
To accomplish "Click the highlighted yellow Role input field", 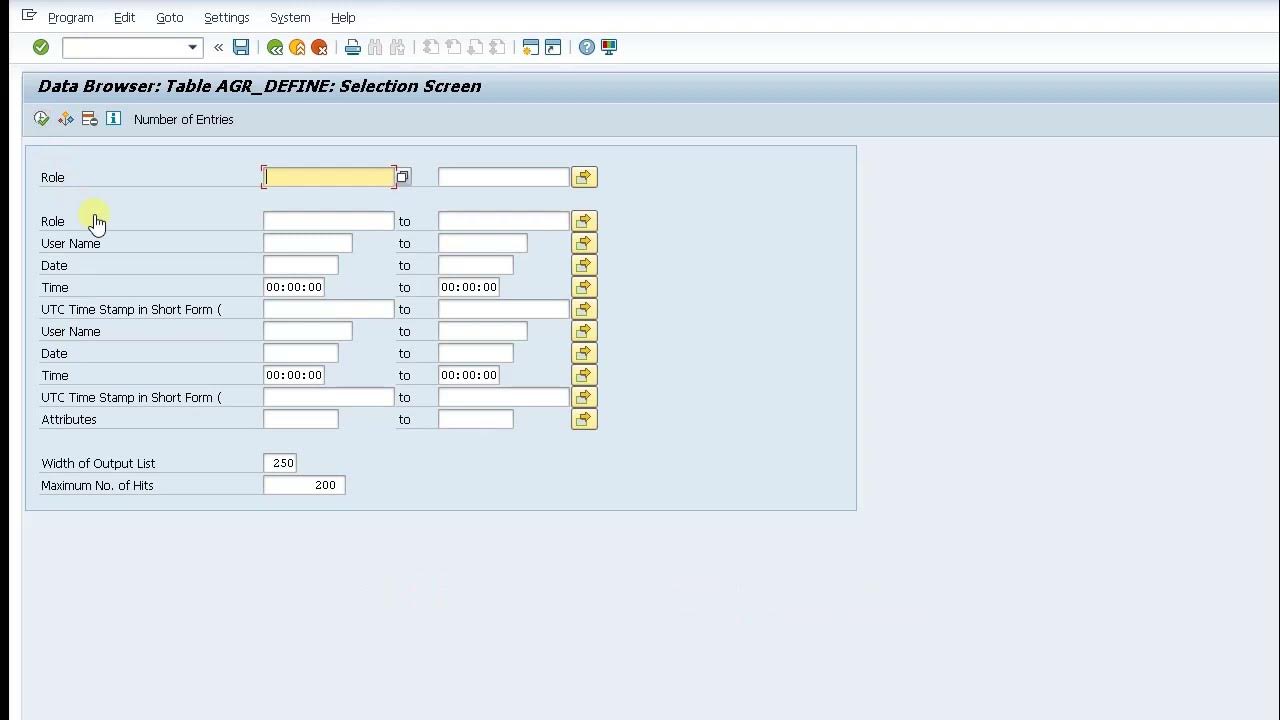I will click(329, 177).
